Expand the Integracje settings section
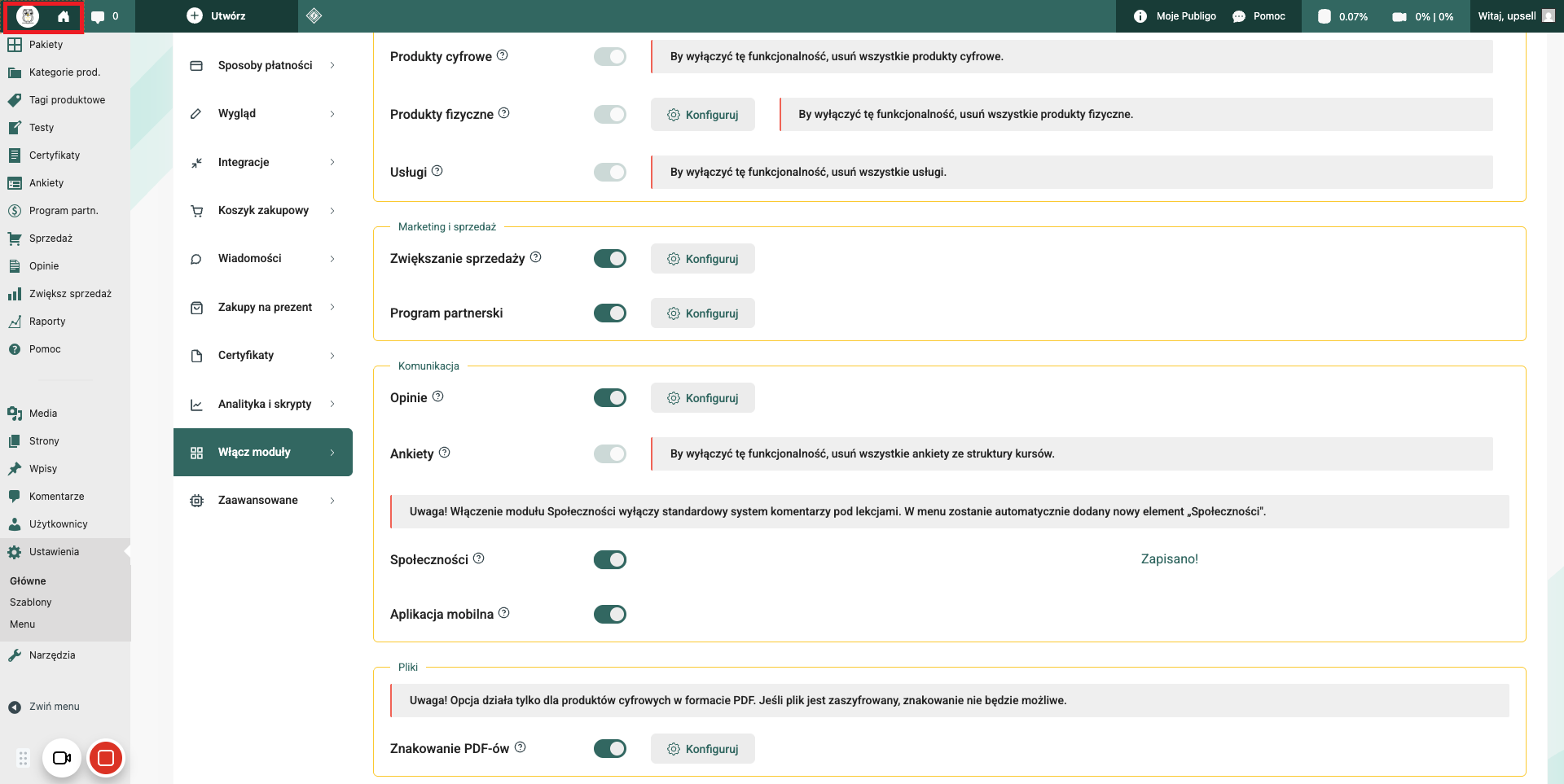The width and height of the screenshot is (1564, 784). click(263, 162)
